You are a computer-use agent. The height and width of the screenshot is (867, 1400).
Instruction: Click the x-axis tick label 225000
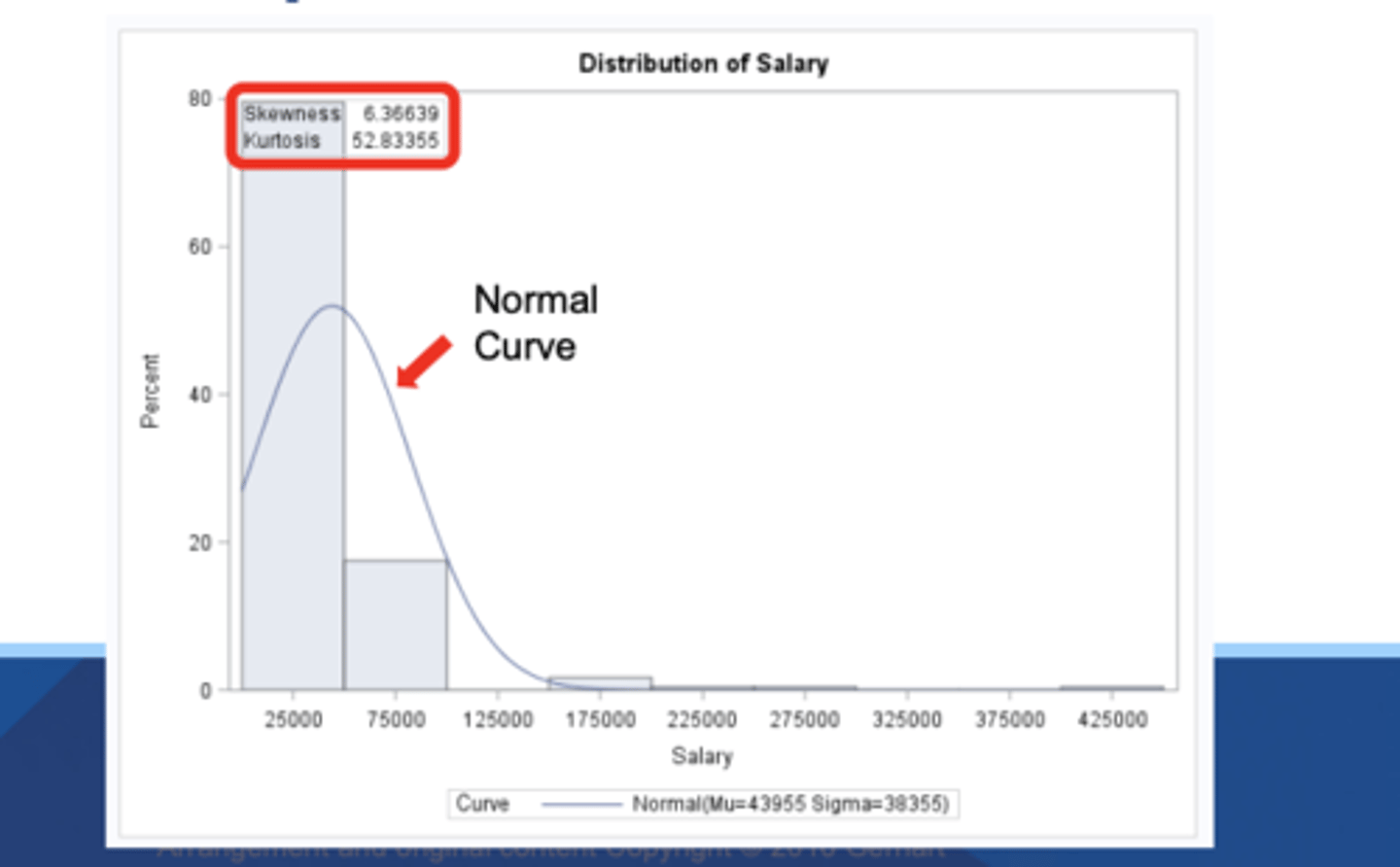(702, 719)
